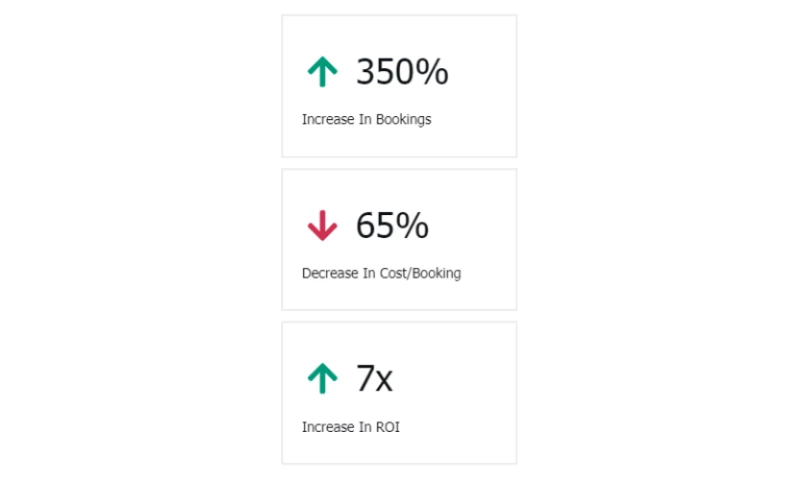Select the digits 65 in the cost statistic
This screenshot has width=800, height=480.
click(x=375, y=226)
